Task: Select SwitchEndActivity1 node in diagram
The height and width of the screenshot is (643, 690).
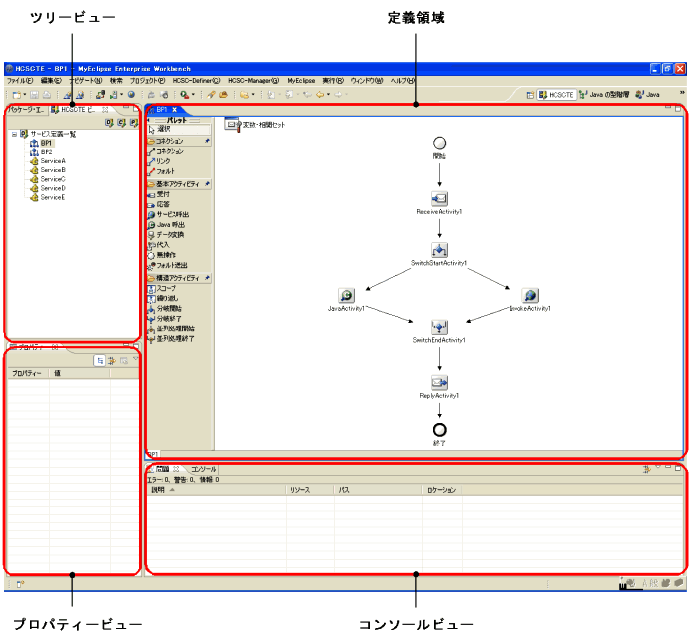Action: click(x=439, y=327)
